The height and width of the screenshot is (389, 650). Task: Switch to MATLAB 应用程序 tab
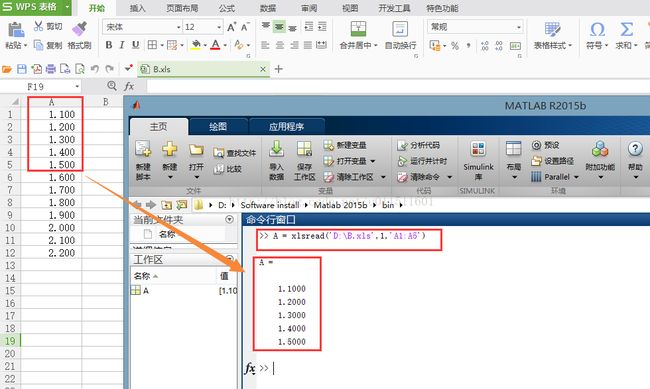(x=286, y=126)
